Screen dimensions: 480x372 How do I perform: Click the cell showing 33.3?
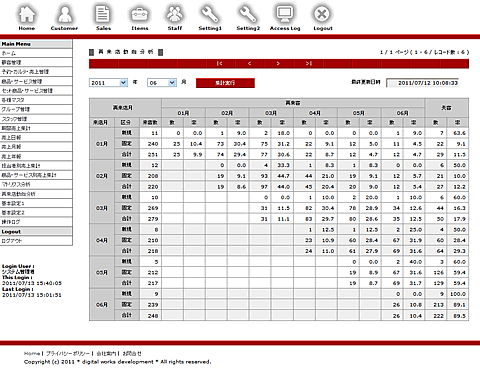pyautogui.click(x=282, y=165)
